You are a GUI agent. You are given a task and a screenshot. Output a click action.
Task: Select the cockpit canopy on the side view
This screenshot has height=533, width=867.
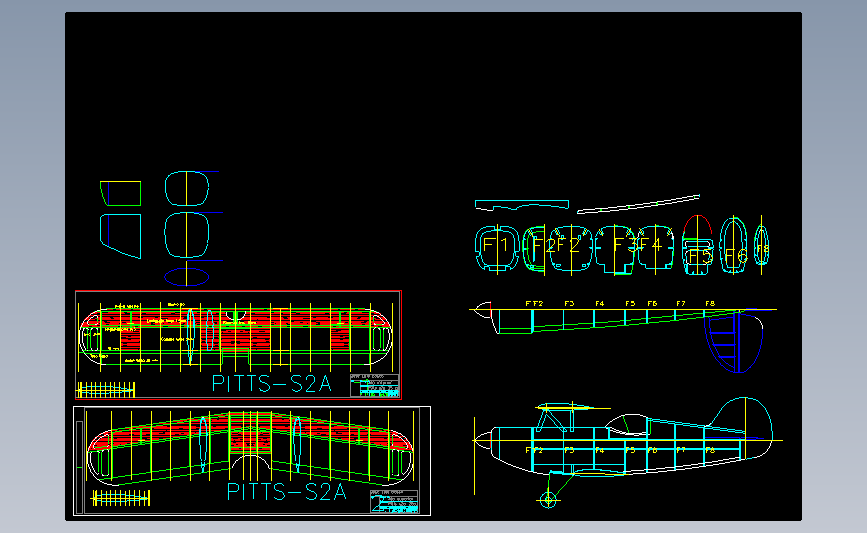coord(628,424)
